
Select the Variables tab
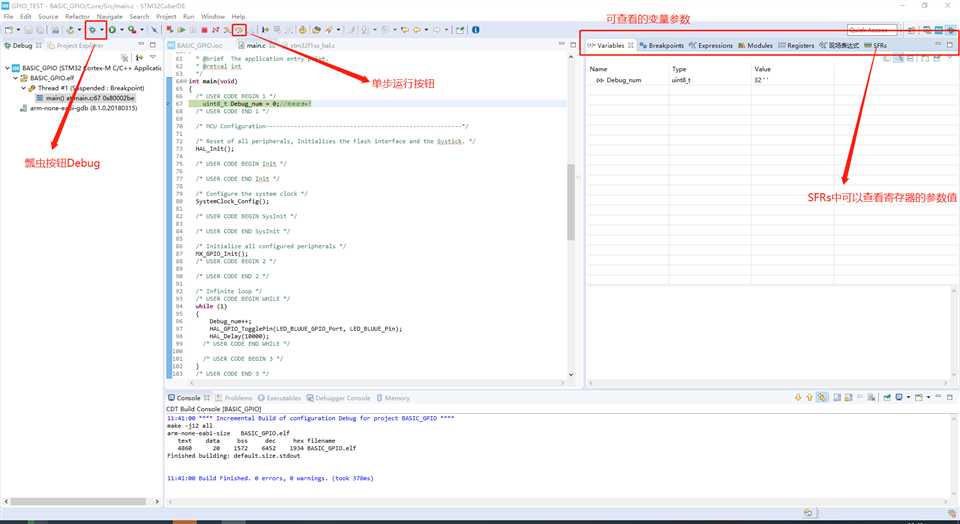point(610,45)
